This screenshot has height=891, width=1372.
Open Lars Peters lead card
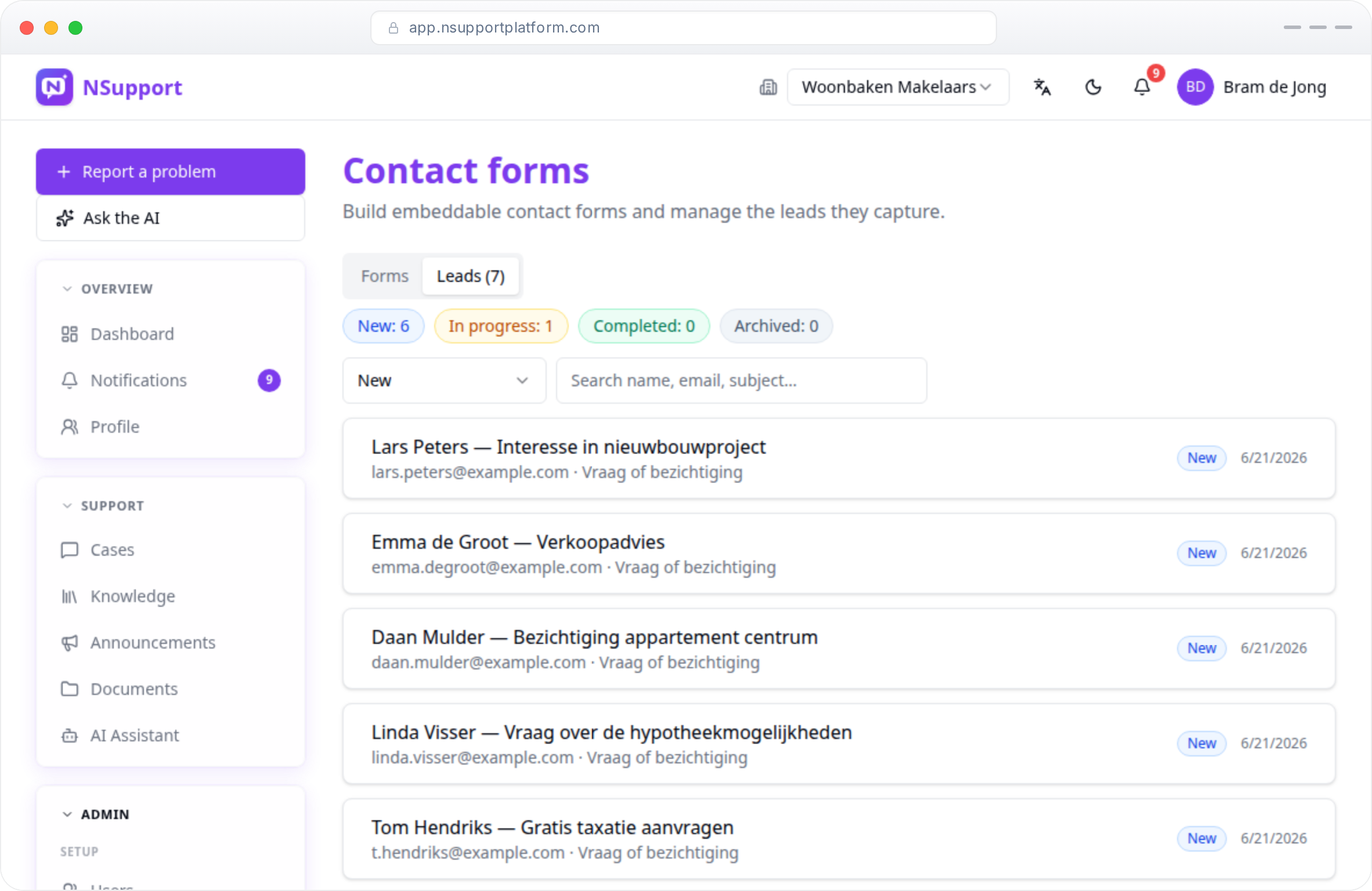[x=839, y=458]
